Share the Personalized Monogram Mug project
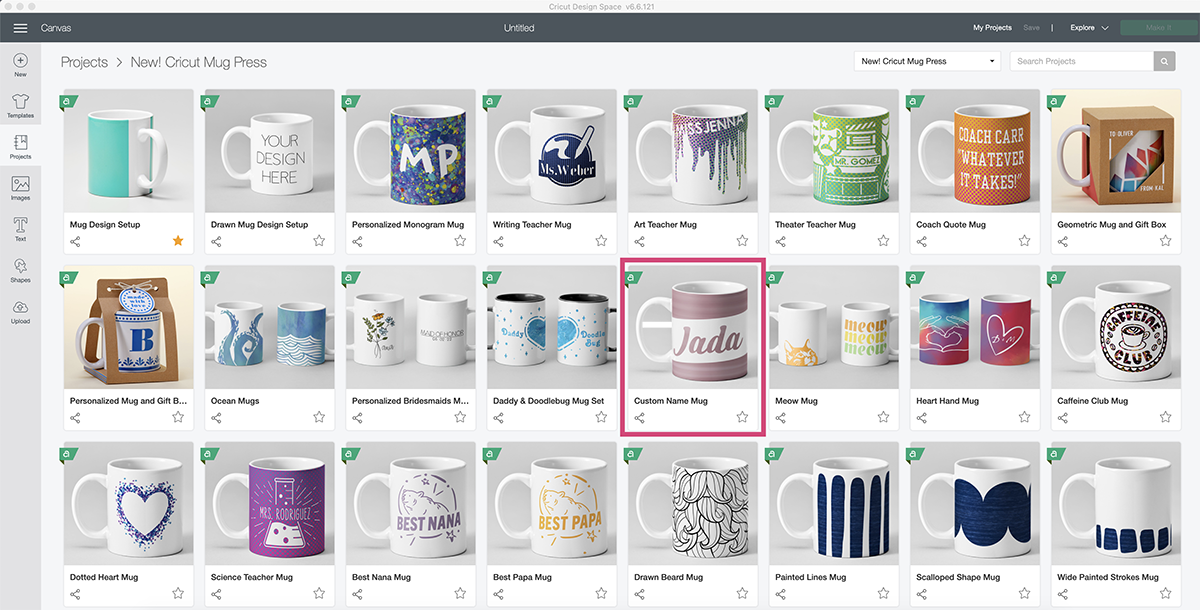This screenshot has height=610, width=1200. click(357, 241)
